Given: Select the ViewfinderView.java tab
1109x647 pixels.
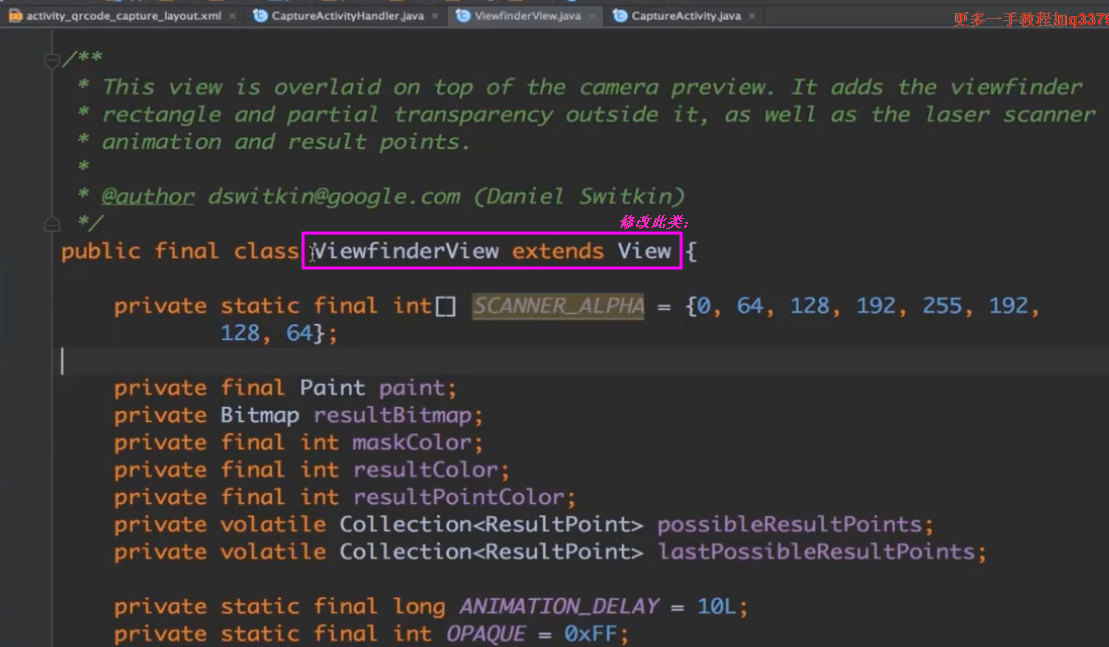Looking at the screenshot, I should tap(527, 16).
